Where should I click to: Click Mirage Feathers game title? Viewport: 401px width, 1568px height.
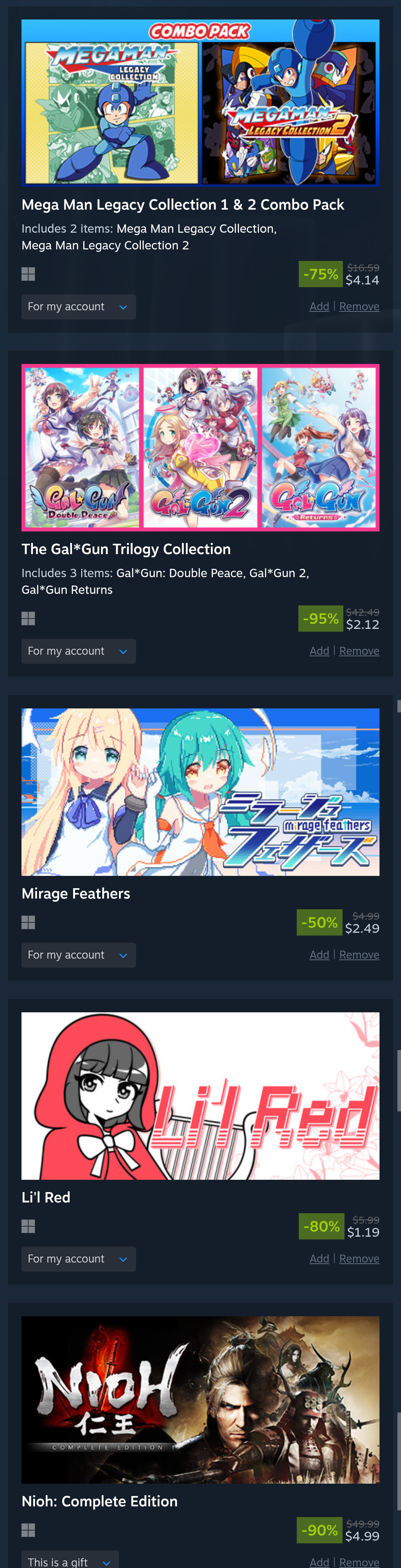click(76, 893)
